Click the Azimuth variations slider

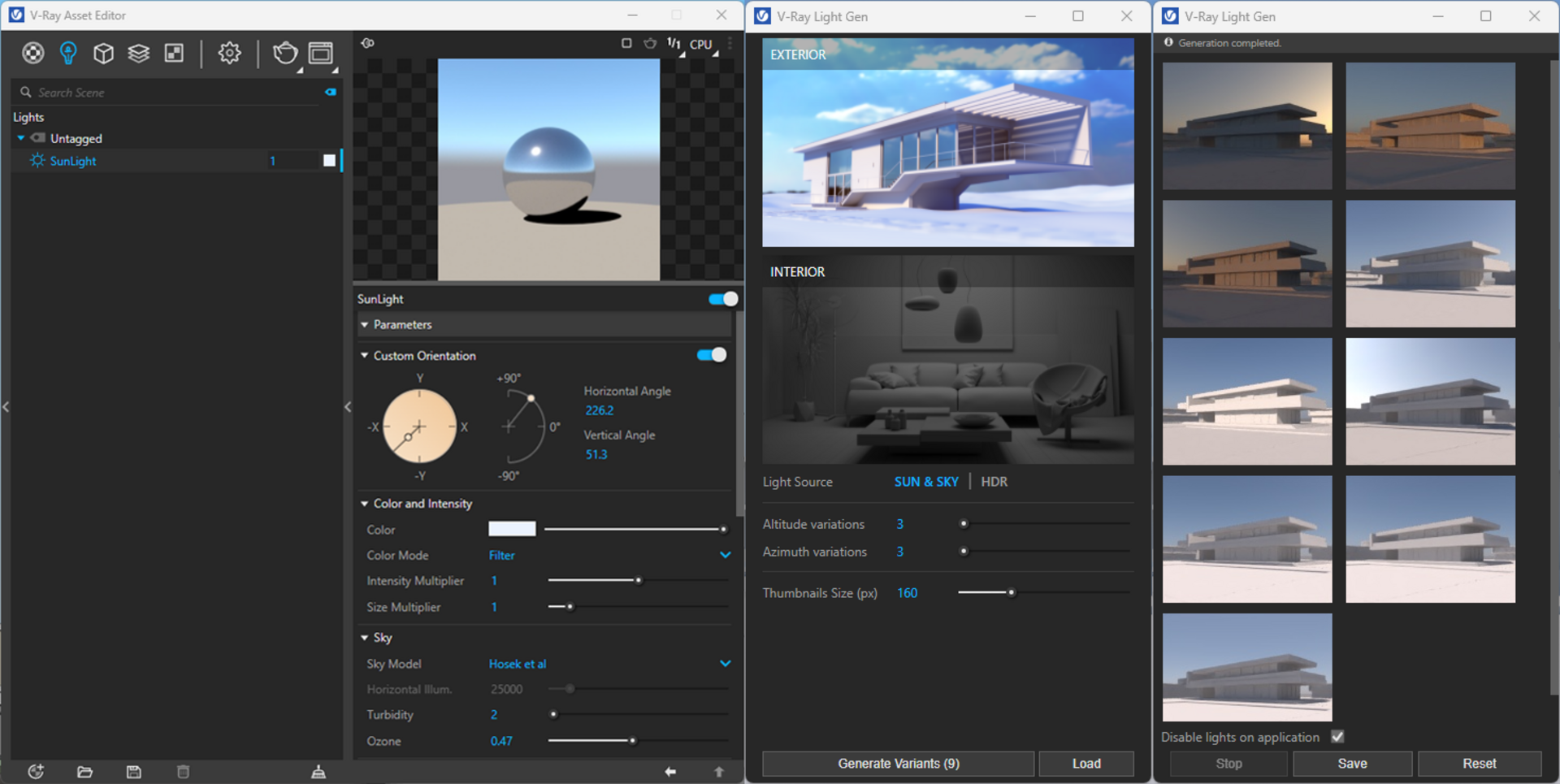[x=1046, y=552]
